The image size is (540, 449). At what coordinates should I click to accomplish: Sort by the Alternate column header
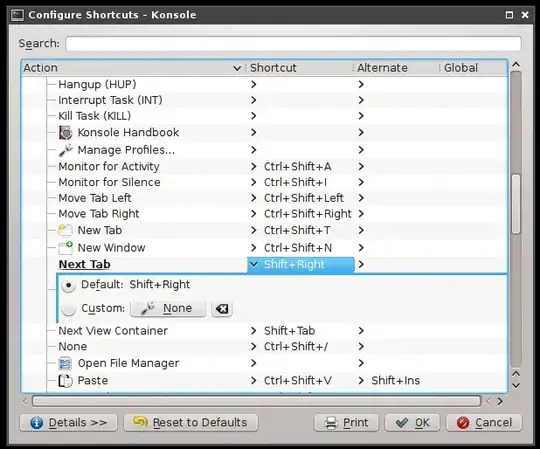point(396,68)
